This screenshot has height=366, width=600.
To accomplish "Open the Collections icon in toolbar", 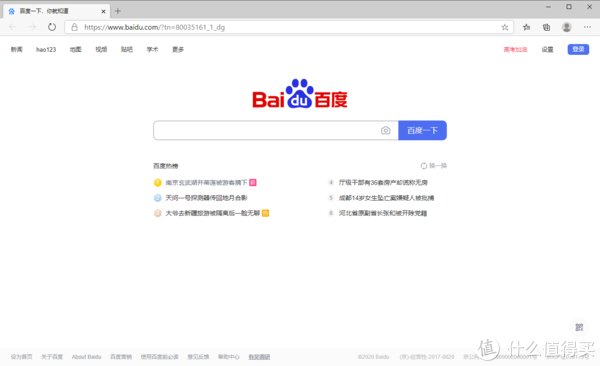I will [x=546, y=27].
